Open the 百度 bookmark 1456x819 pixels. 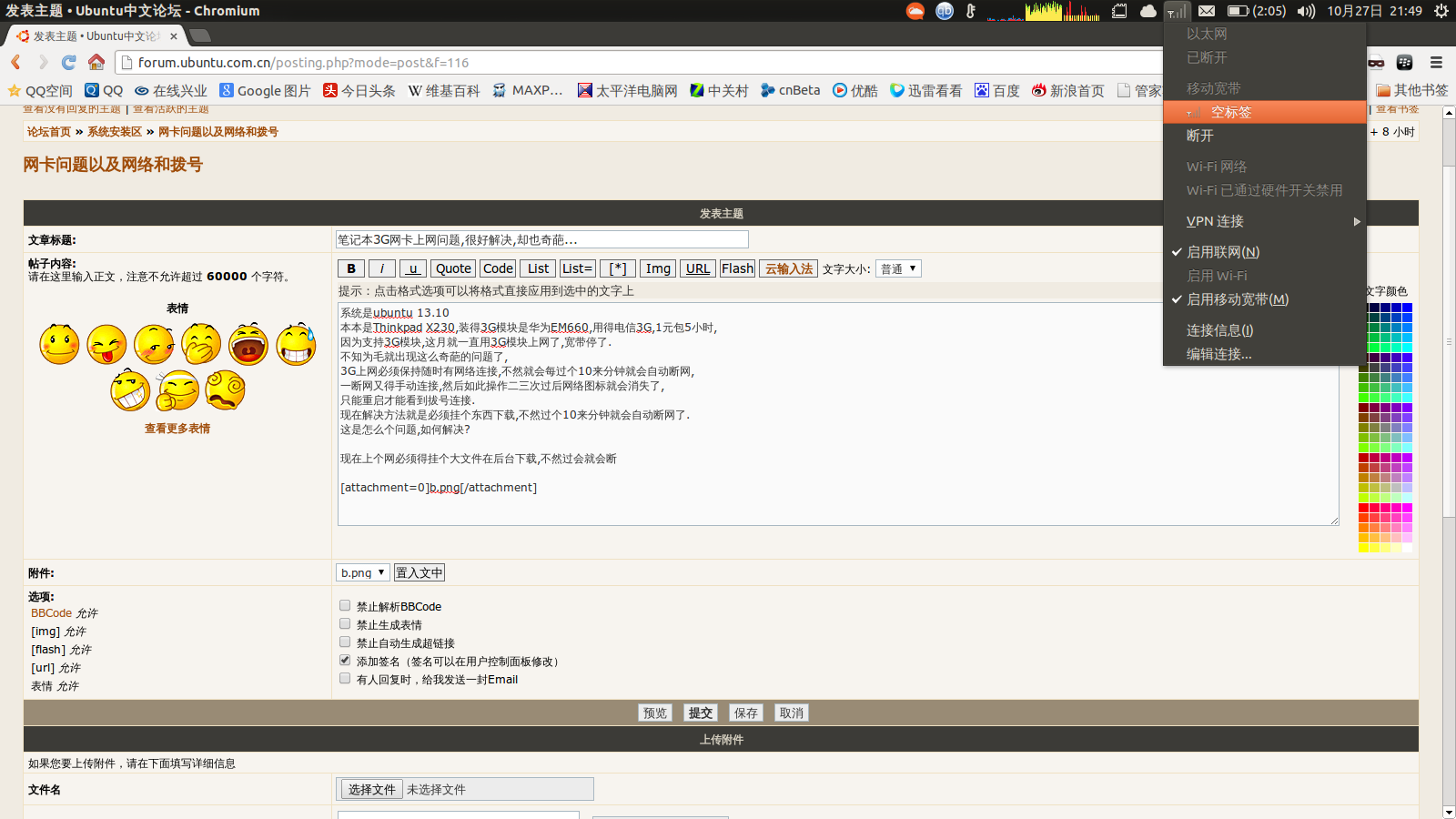[996, 90]
